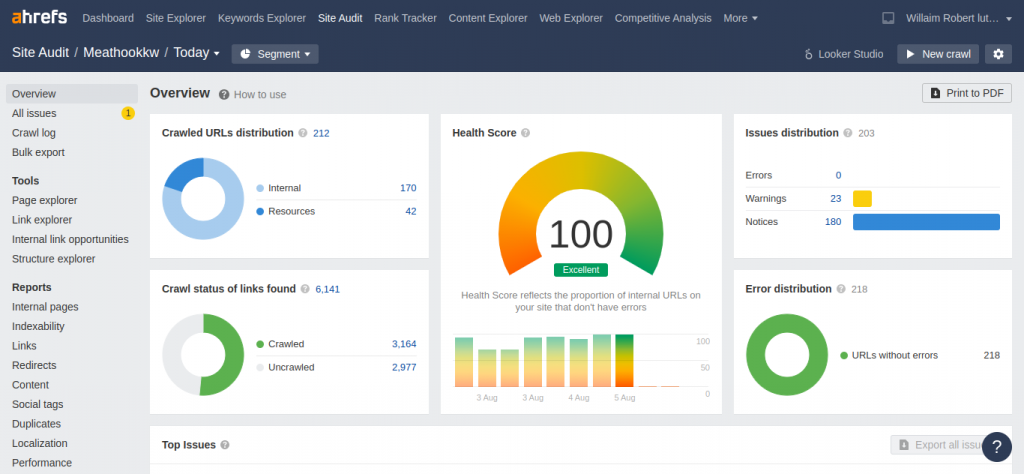Open Keywords Explorer
This screenshot has height=474, width=1024.
(x=262, y=18)
